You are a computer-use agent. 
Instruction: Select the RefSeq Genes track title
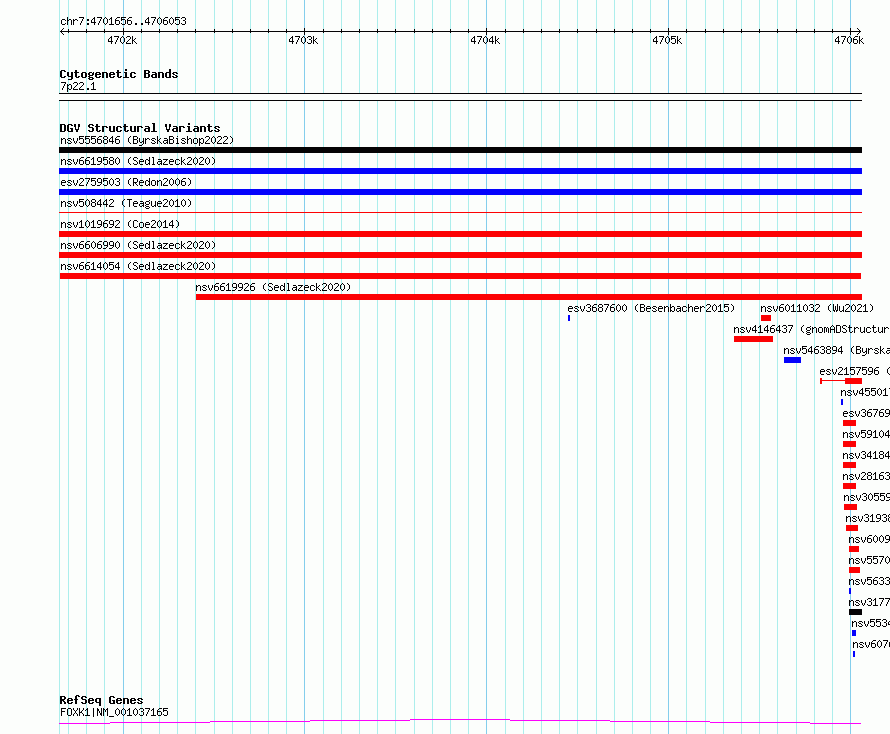tap(101, 700)
